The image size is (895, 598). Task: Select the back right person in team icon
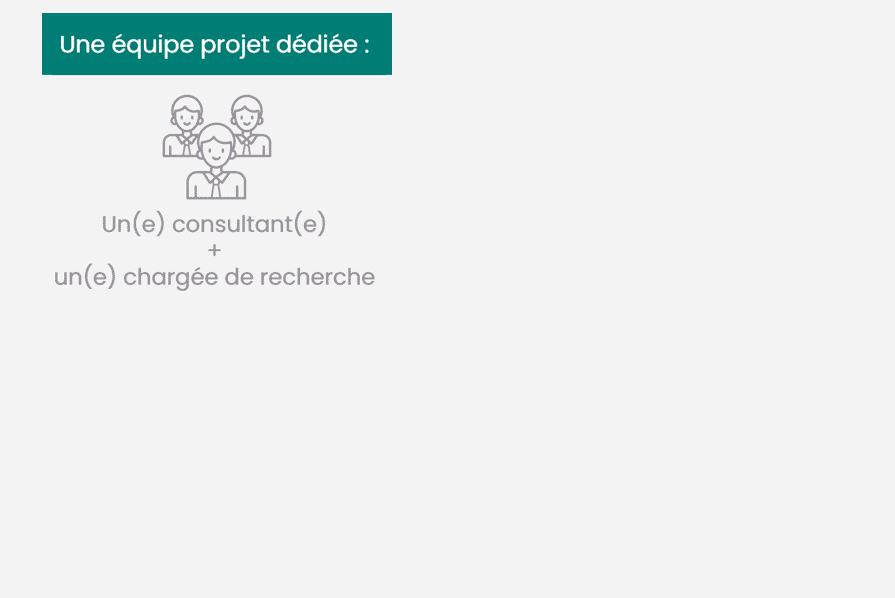point(249,127)
